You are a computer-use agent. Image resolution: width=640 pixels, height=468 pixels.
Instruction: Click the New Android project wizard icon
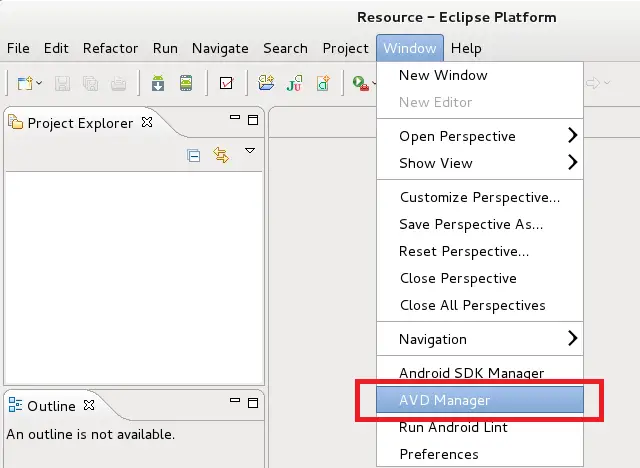click(266, 83)
